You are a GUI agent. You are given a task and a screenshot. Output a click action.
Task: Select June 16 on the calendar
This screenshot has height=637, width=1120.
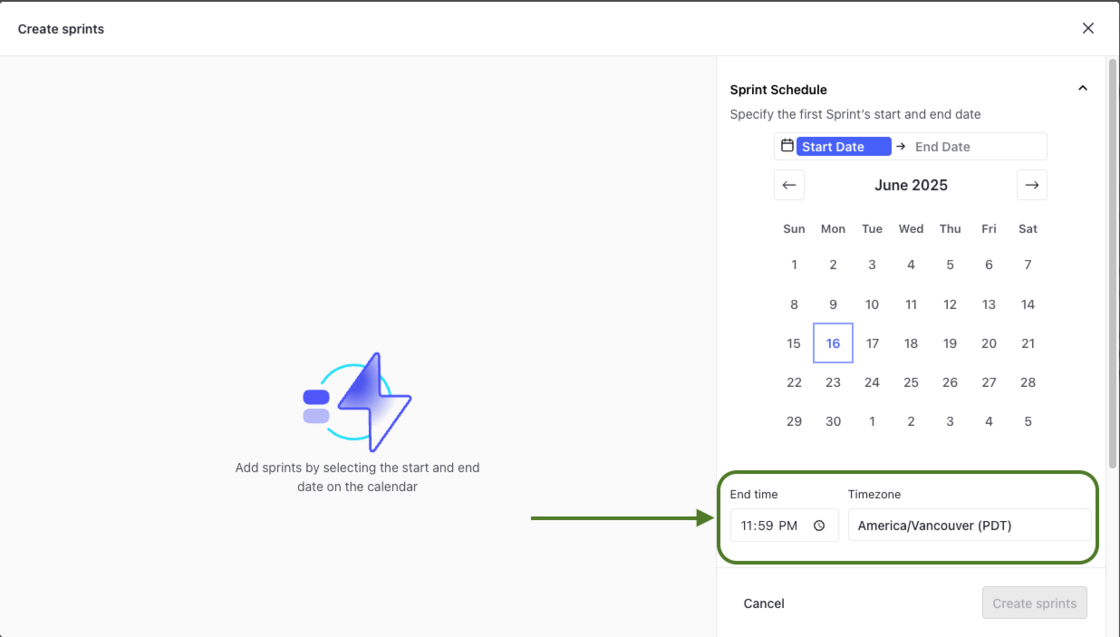click(x=833, y=343)
